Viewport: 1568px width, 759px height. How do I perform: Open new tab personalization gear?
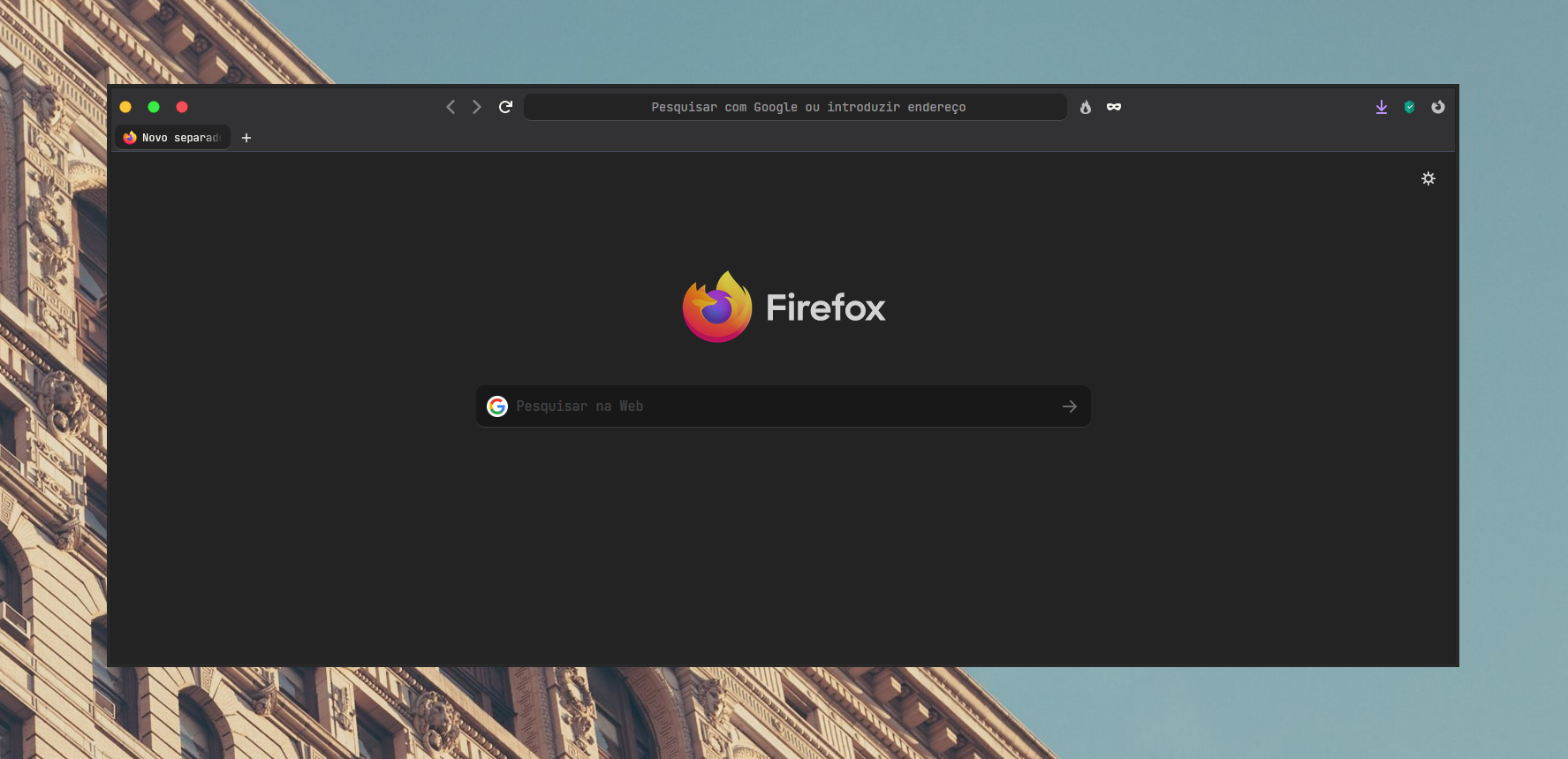pyautogui.click(x=1428, y=178)
